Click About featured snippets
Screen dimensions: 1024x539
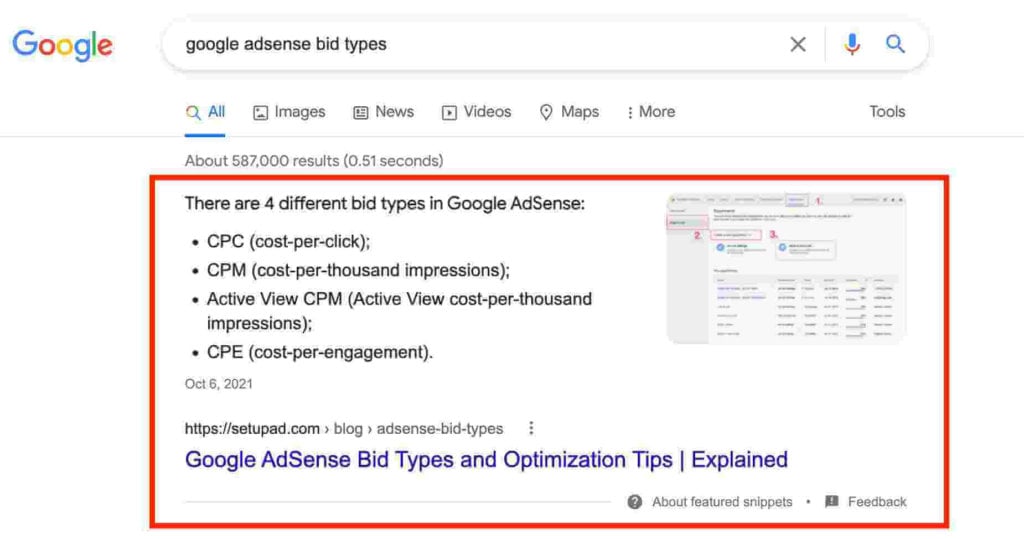coord(722,502)
